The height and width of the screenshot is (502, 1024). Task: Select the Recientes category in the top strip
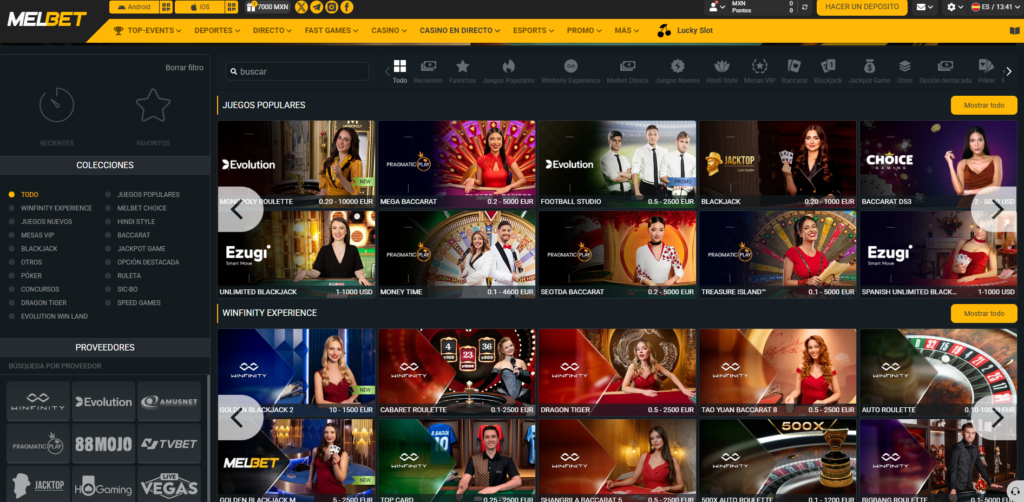pos(428,72)
